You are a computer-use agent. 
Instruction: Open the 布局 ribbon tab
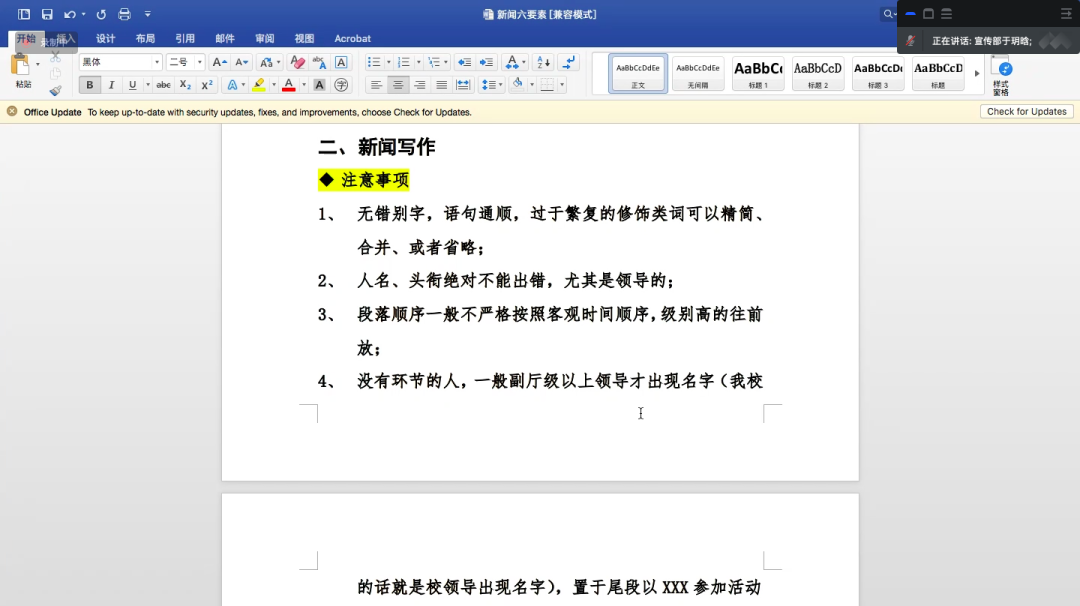click(145, 39)
